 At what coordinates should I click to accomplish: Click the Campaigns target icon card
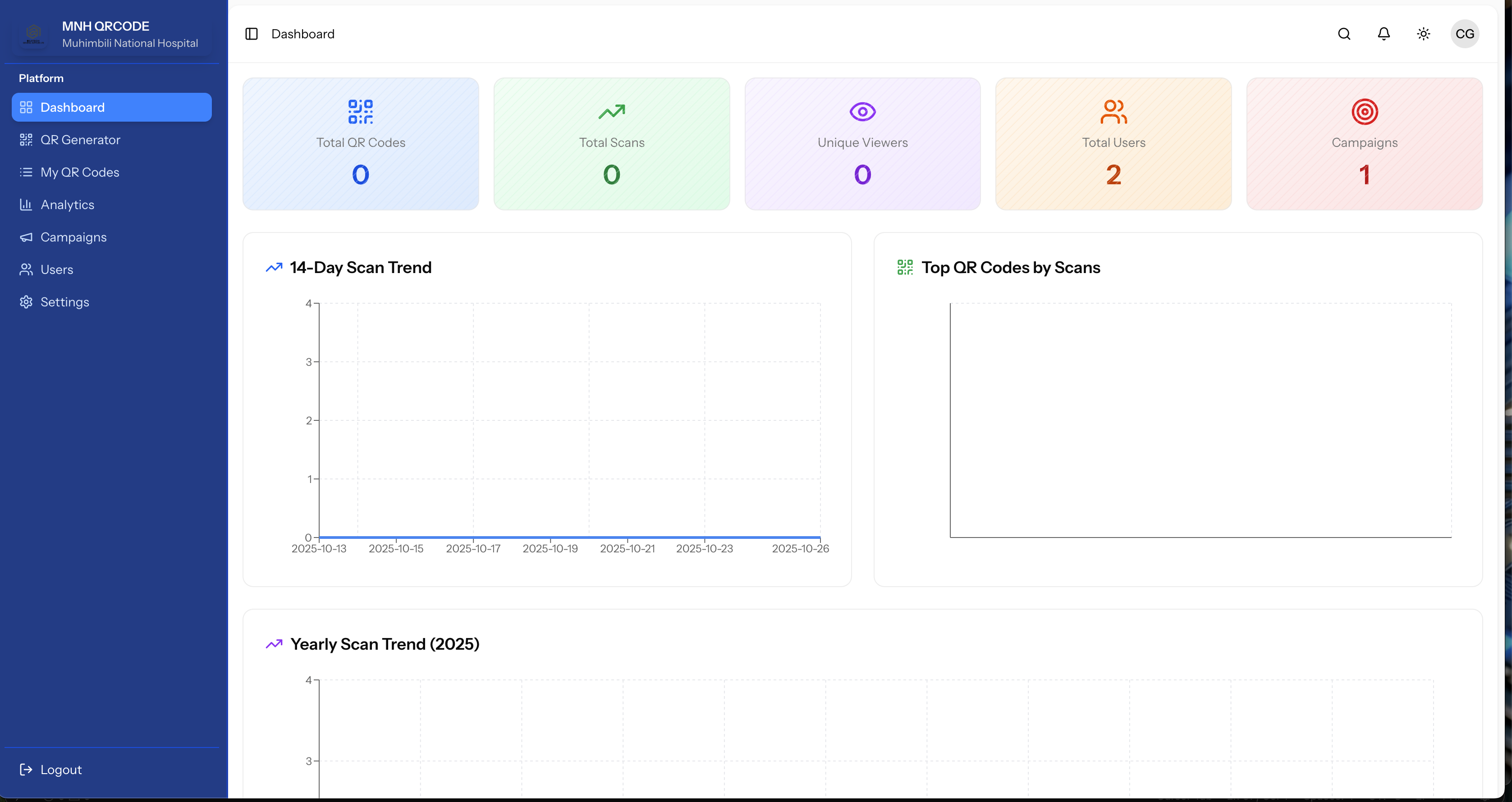pos(1364,111)
